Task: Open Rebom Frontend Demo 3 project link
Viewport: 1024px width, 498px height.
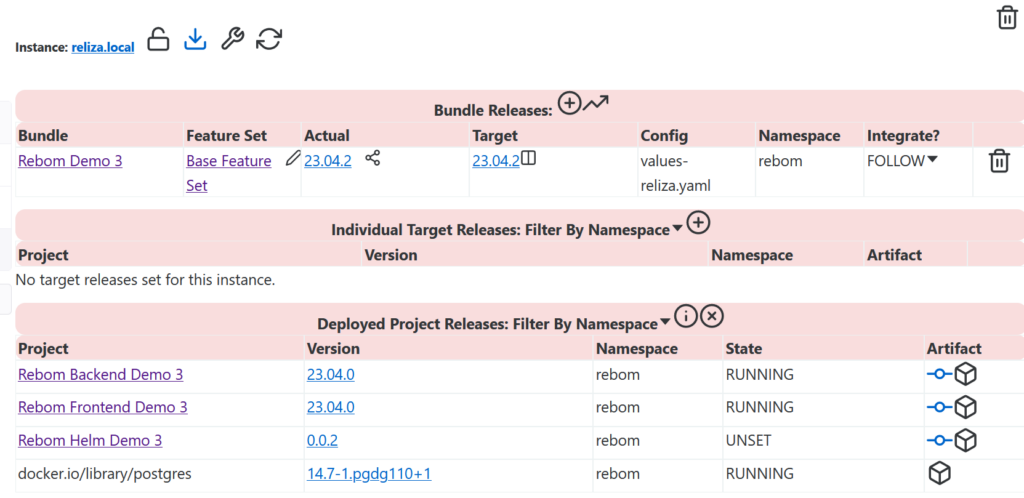Action: point(103,407)
